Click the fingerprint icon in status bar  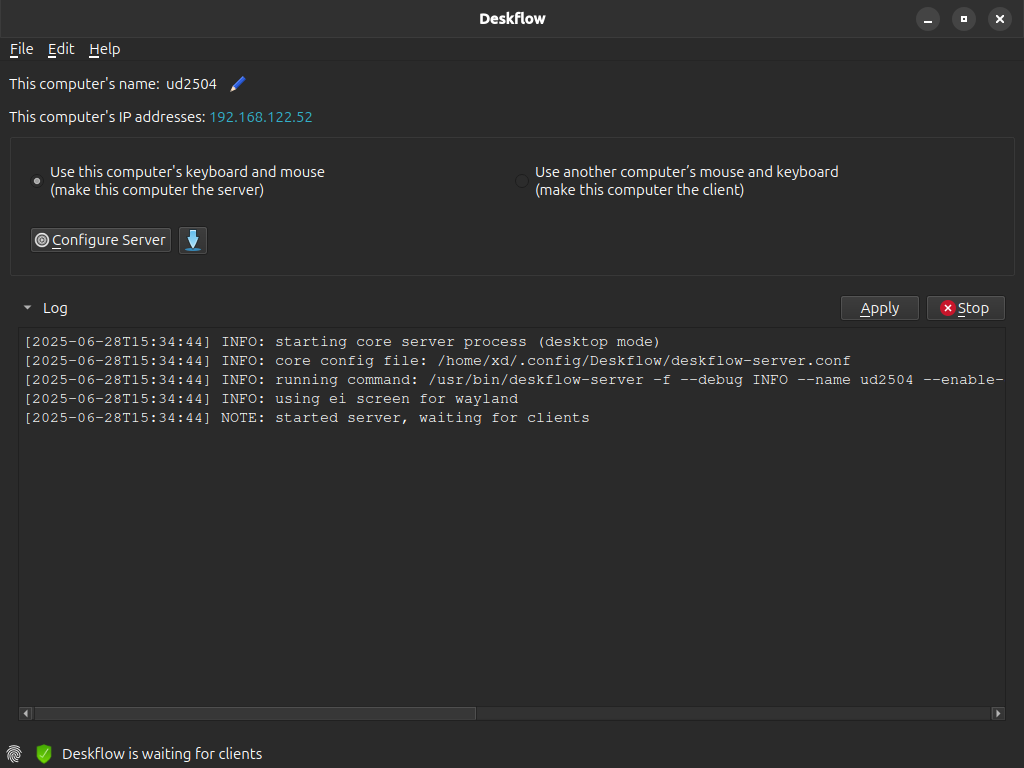tap(14, 754)
